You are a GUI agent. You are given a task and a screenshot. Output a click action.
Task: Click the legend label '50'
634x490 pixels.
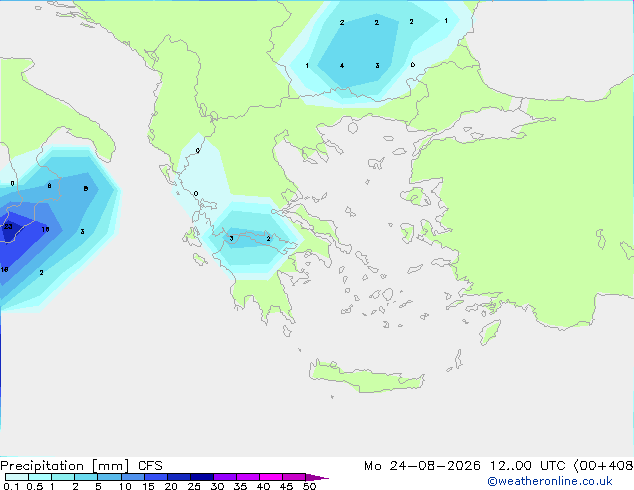pyautogui.click(x=309, y=486)
